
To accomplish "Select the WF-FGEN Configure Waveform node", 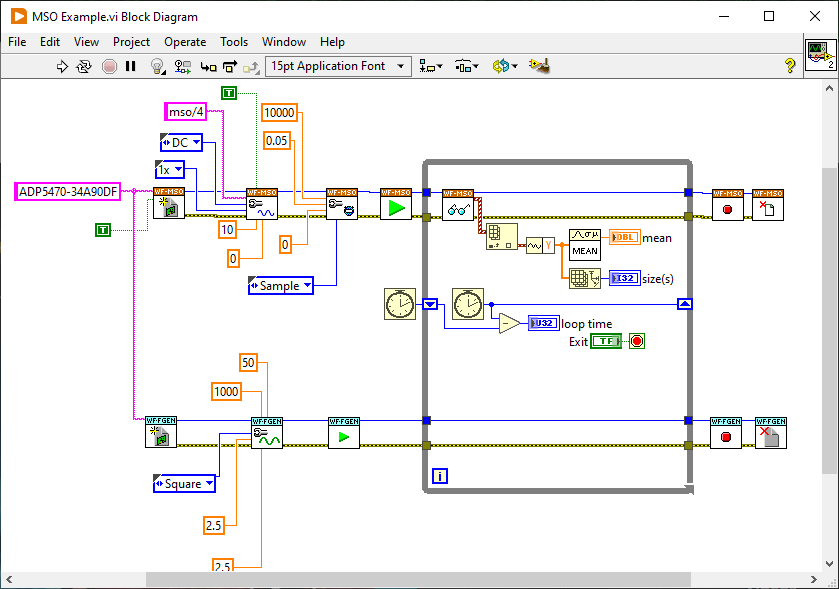I will [267, 433].
